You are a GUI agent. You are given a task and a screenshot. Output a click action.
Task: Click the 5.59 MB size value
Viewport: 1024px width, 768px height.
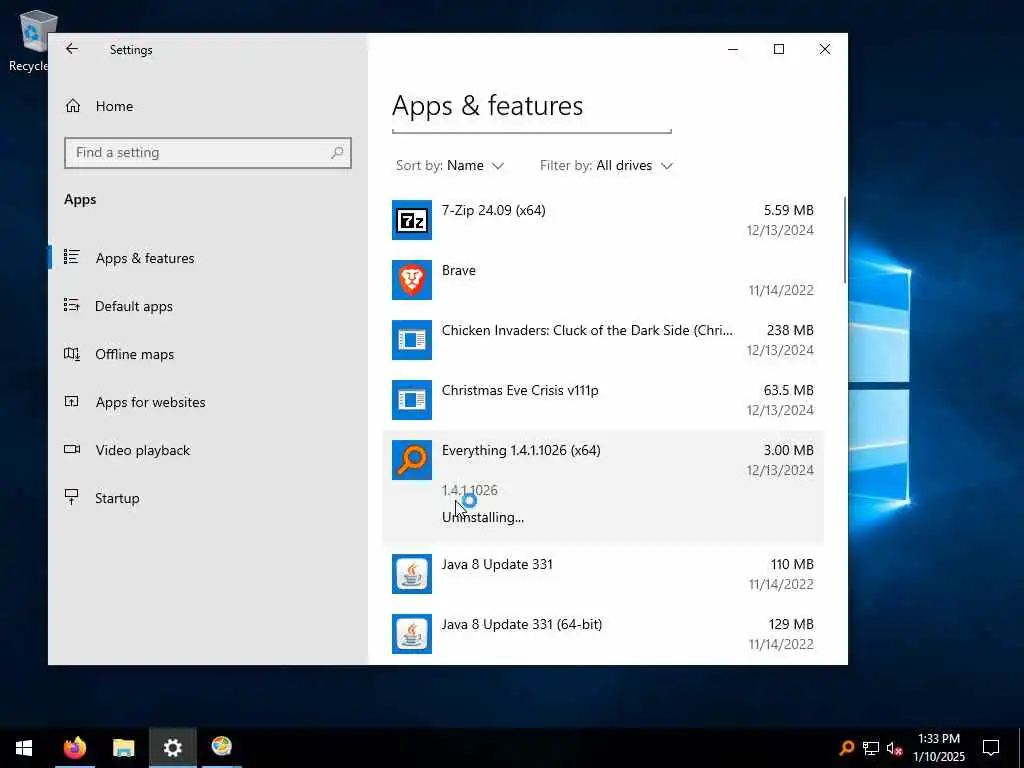point(788,210)
